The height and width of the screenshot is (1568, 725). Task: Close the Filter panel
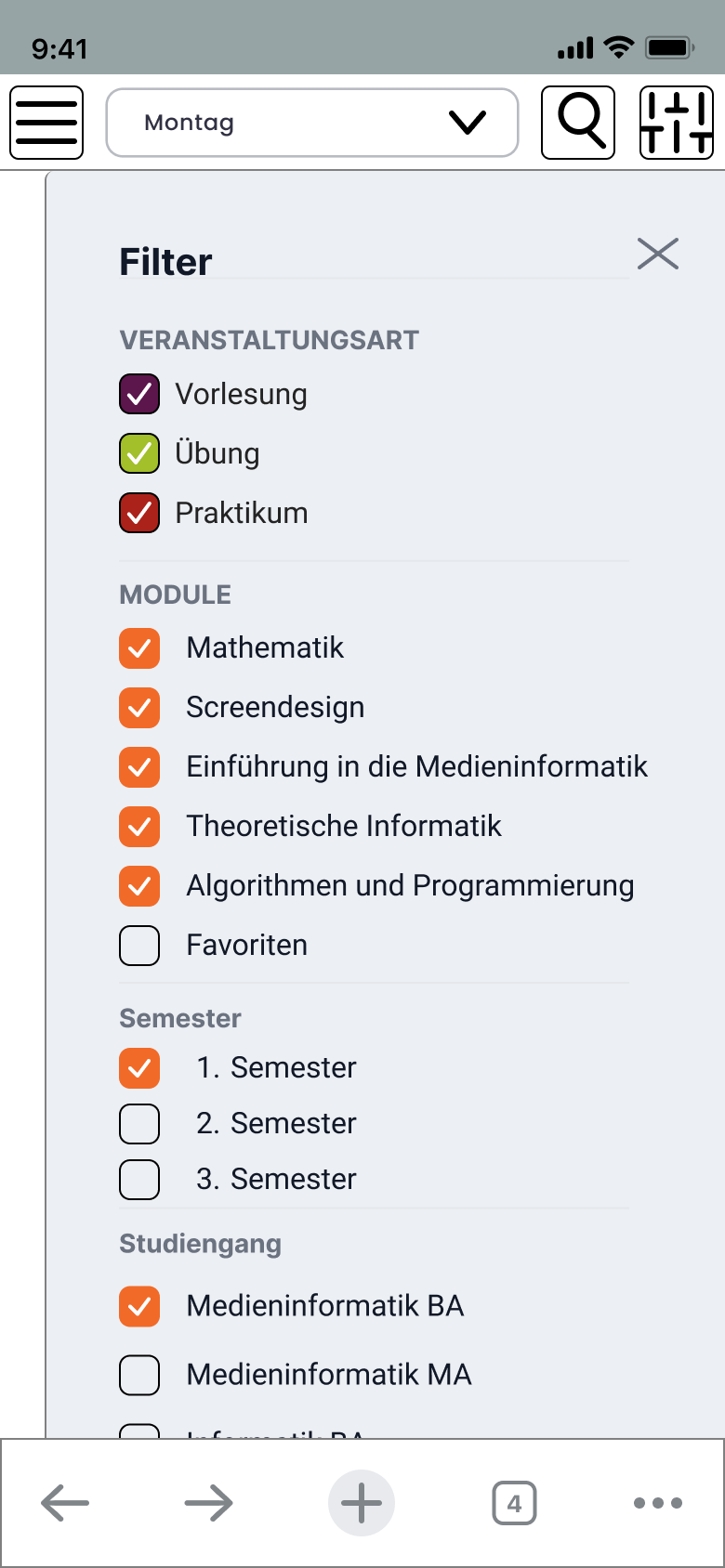pos(658,254)
